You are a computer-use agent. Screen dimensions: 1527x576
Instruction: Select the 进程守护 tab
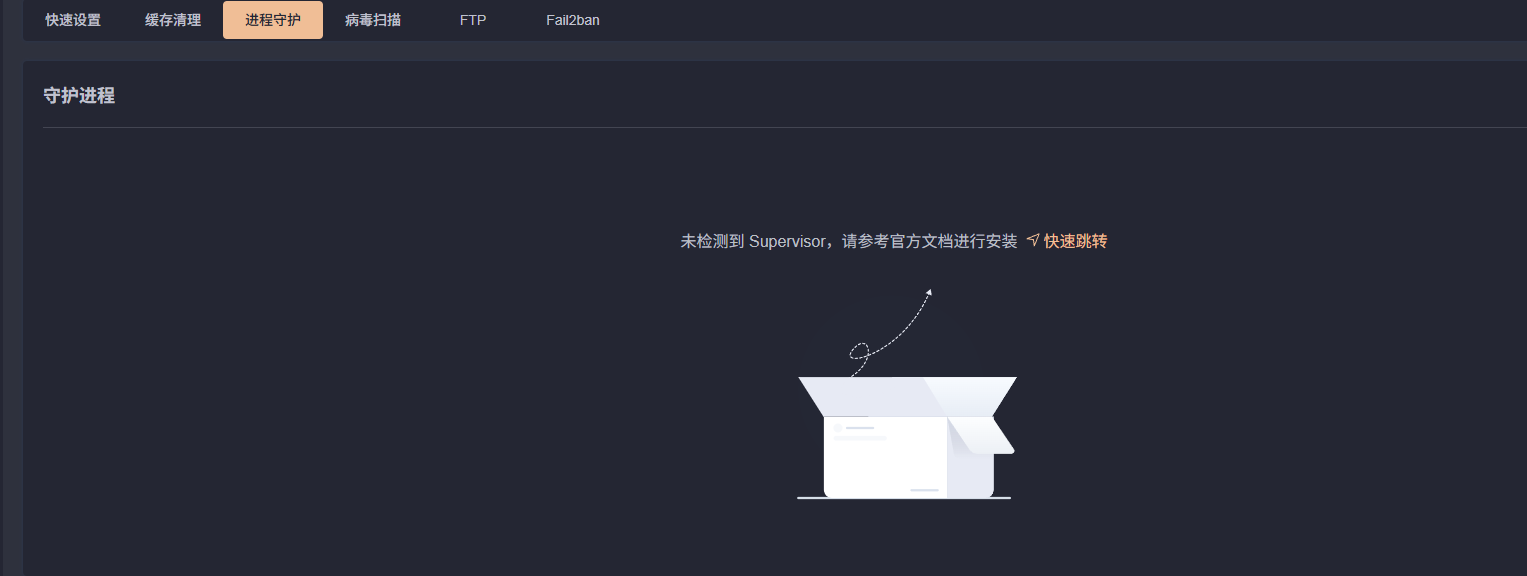tap(273, 20)
